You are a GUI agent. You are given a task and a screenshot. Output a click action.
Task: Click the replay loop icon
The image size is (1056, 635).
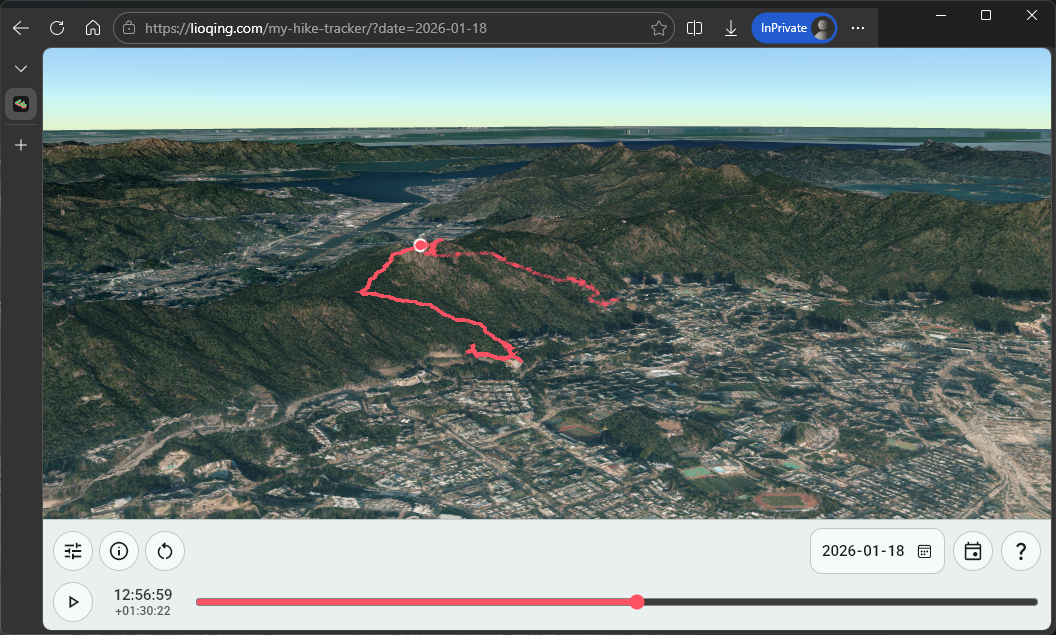pyautogui.click(x=164, y=551)
